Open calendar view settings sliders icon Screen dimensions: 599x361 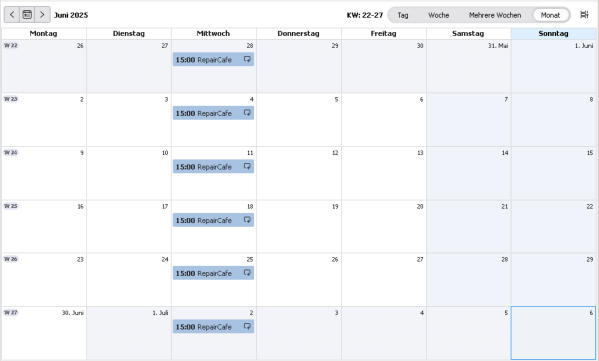(x=584, y=15)
